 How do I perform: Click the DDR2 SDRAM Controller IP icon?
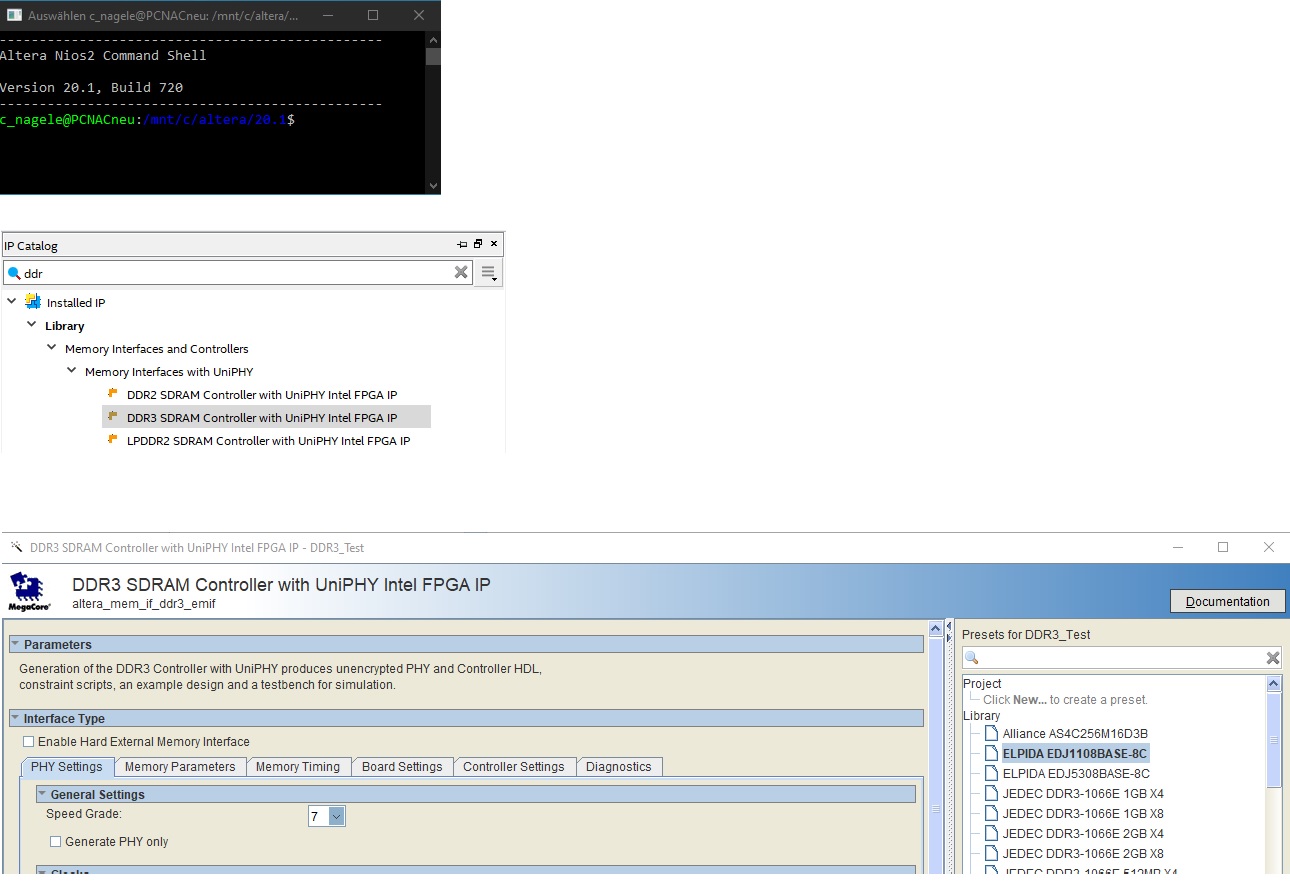[x=113, y=394]
